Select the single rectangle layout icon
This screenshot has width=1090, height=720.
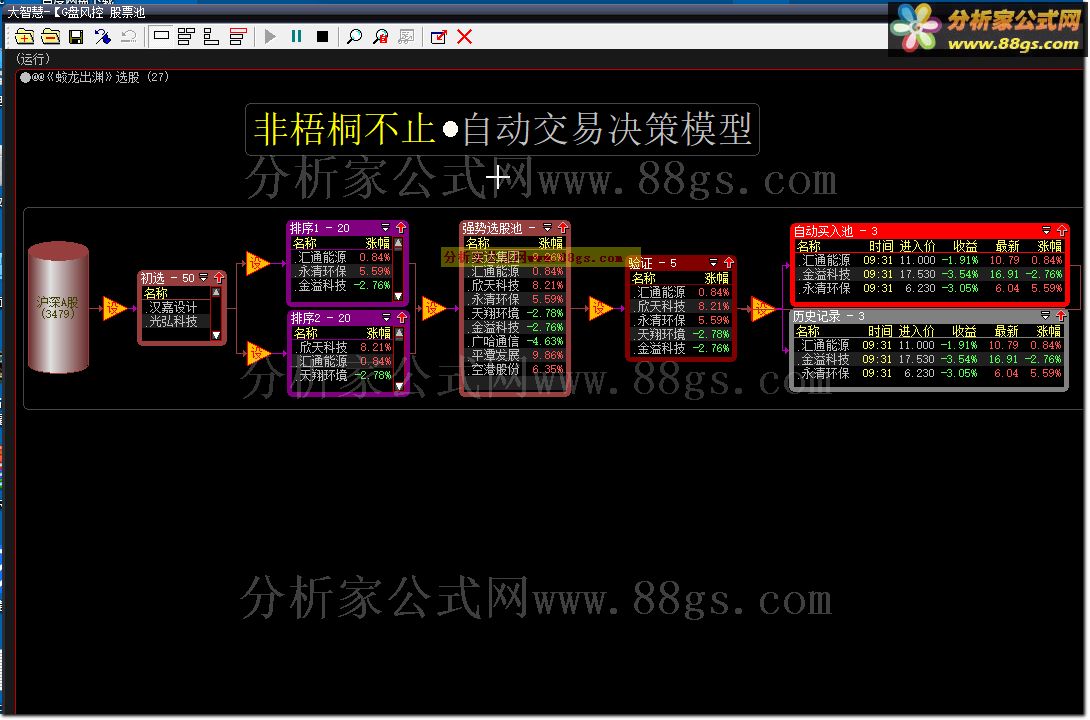[x=161, y=36]
